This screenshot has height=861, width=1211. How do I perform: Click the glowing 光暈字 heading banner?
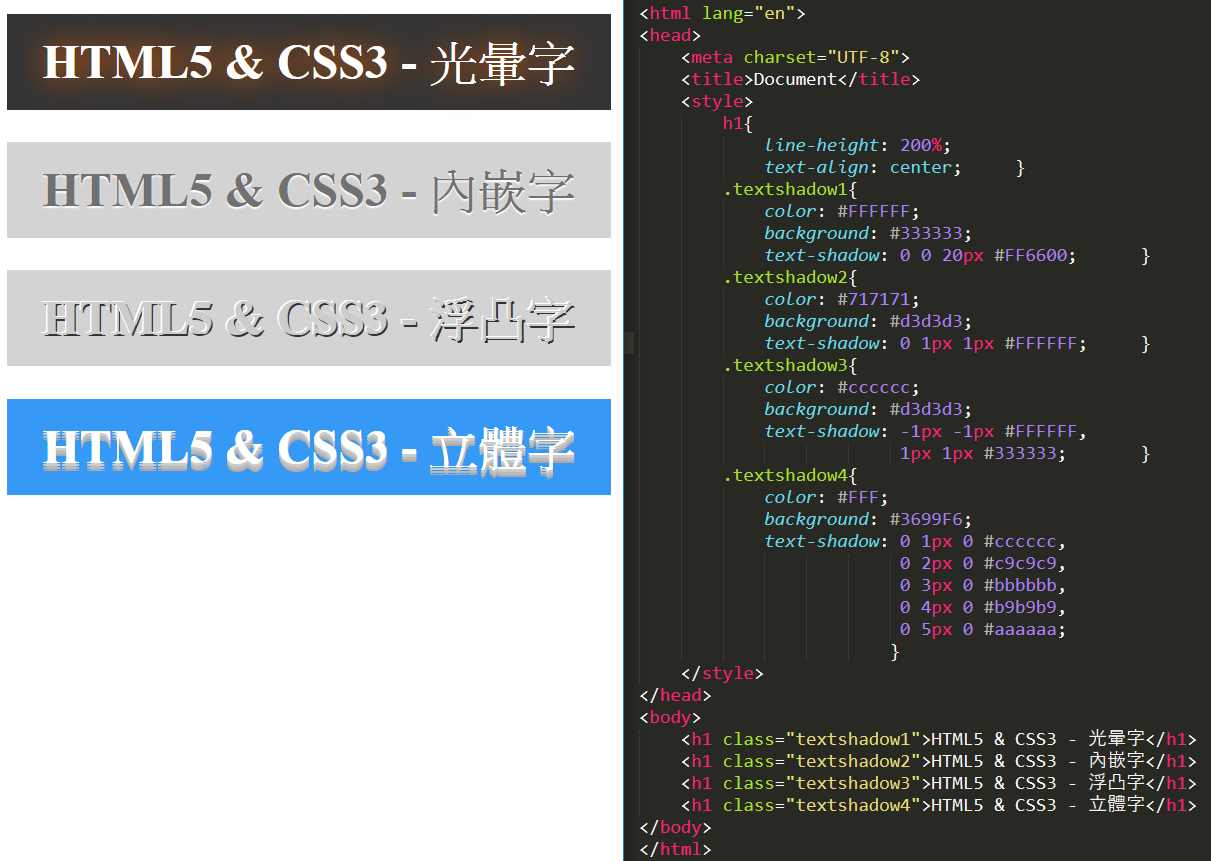pyautogui.click(x=308, y=63)
